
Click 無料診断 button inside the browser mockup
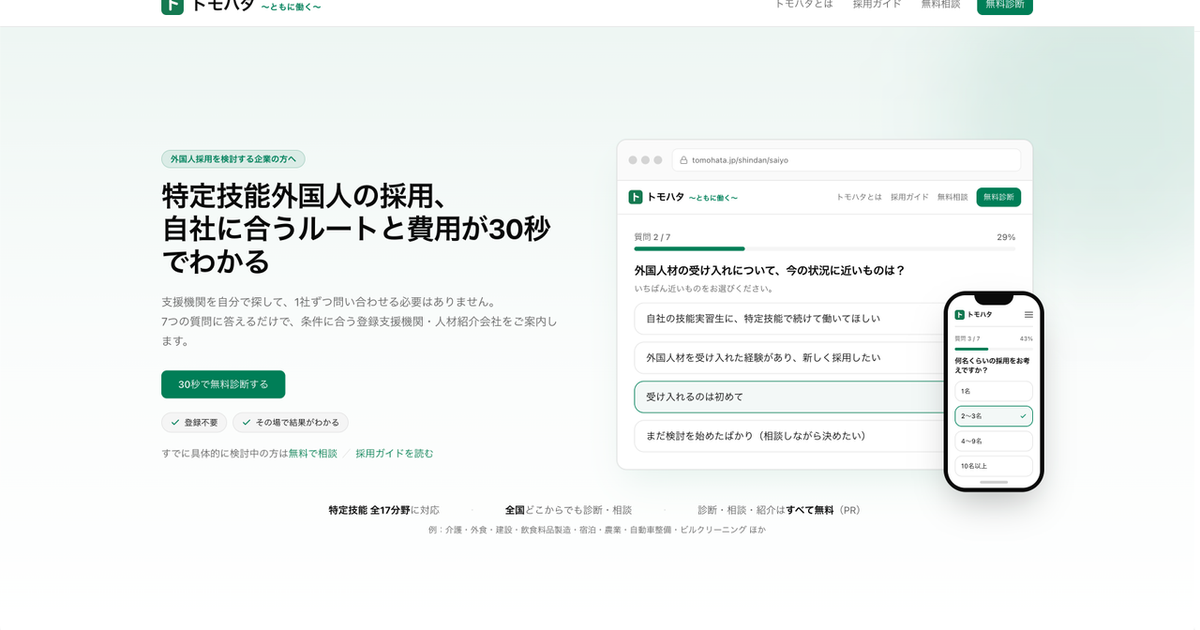coord(998,197)
